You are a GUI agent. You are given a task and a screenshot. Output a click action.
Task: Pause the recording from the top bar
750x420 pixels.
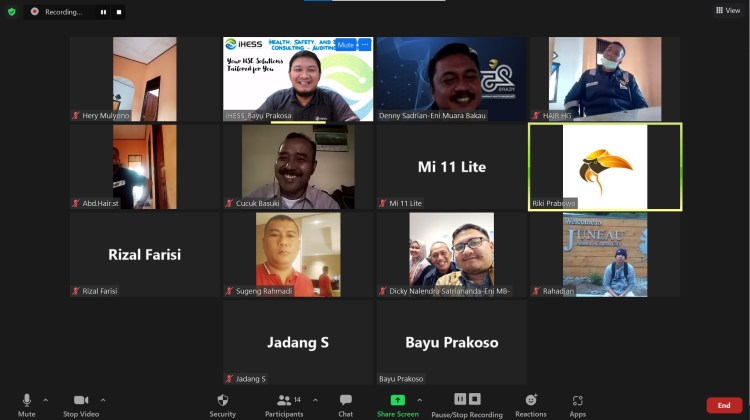click(x=103, y=12)
